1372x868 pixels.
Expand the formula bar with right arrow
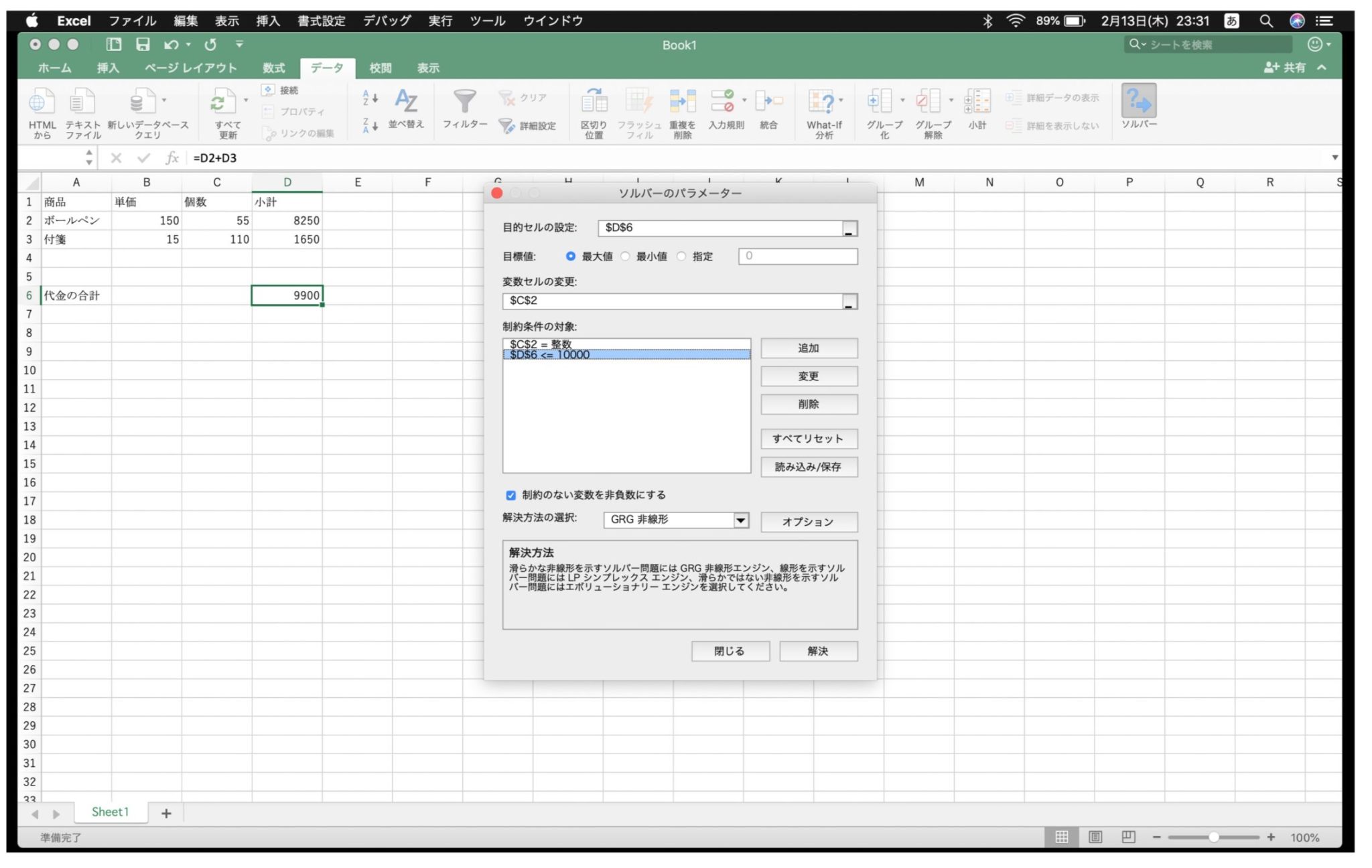(1334, 158)
